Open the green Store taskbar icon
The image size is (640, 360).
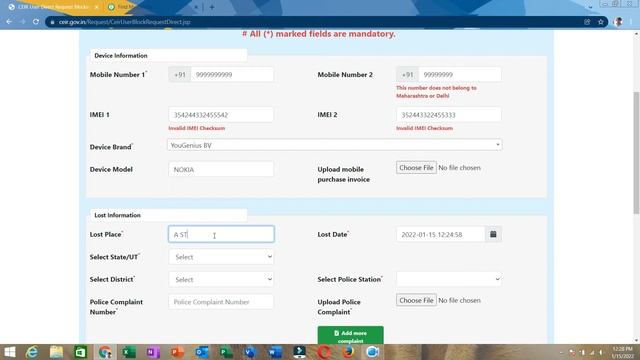pyautogui.click(x=81, y=352)
